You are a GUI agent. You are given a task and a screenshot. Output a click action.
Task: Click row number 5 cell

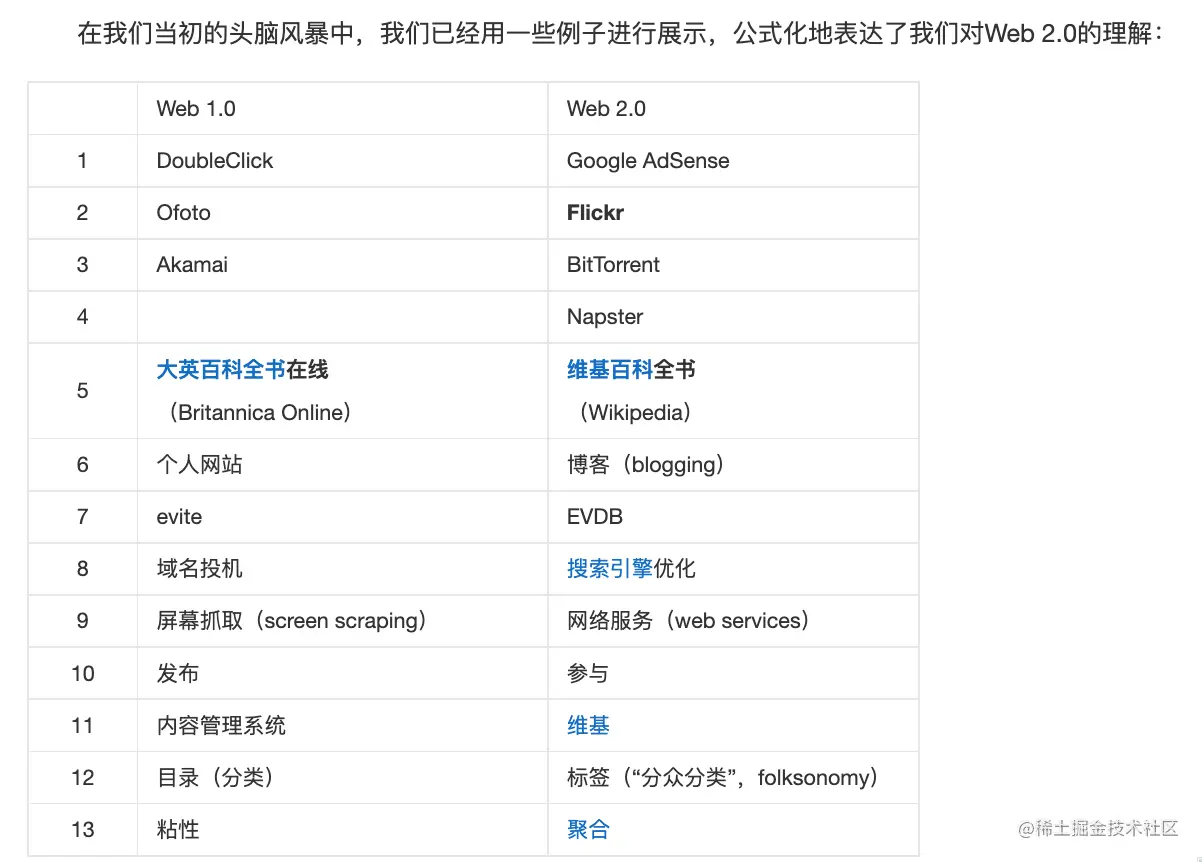point(83,391)
